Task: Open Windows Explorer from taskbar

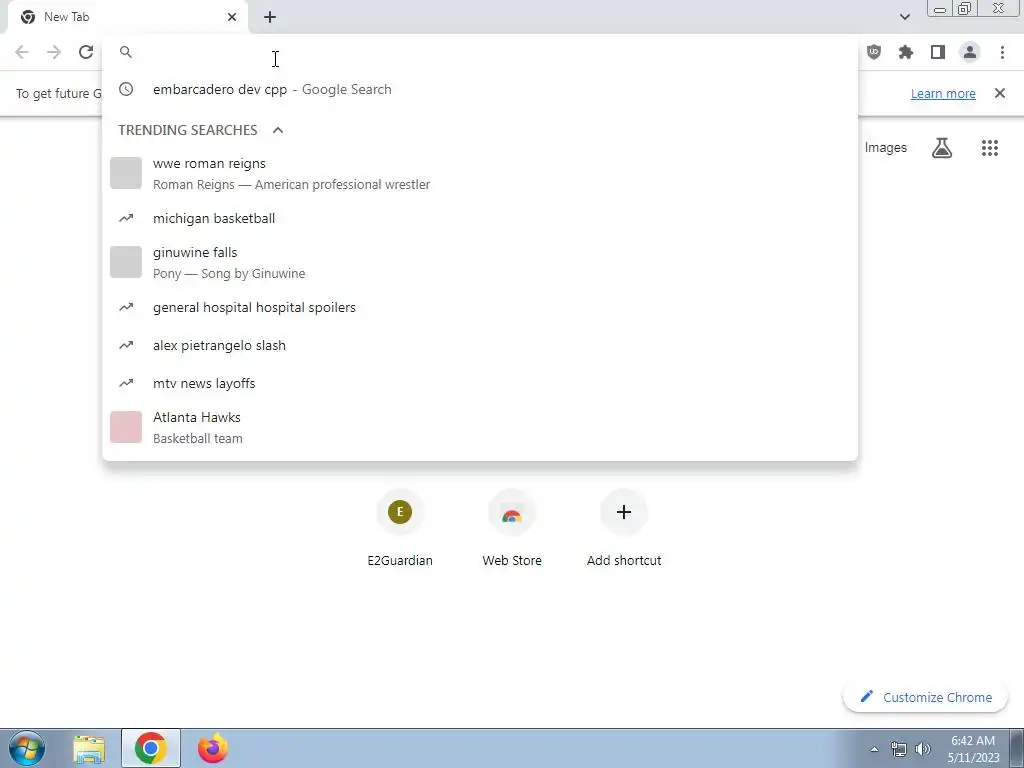Action: click(89, 748)
